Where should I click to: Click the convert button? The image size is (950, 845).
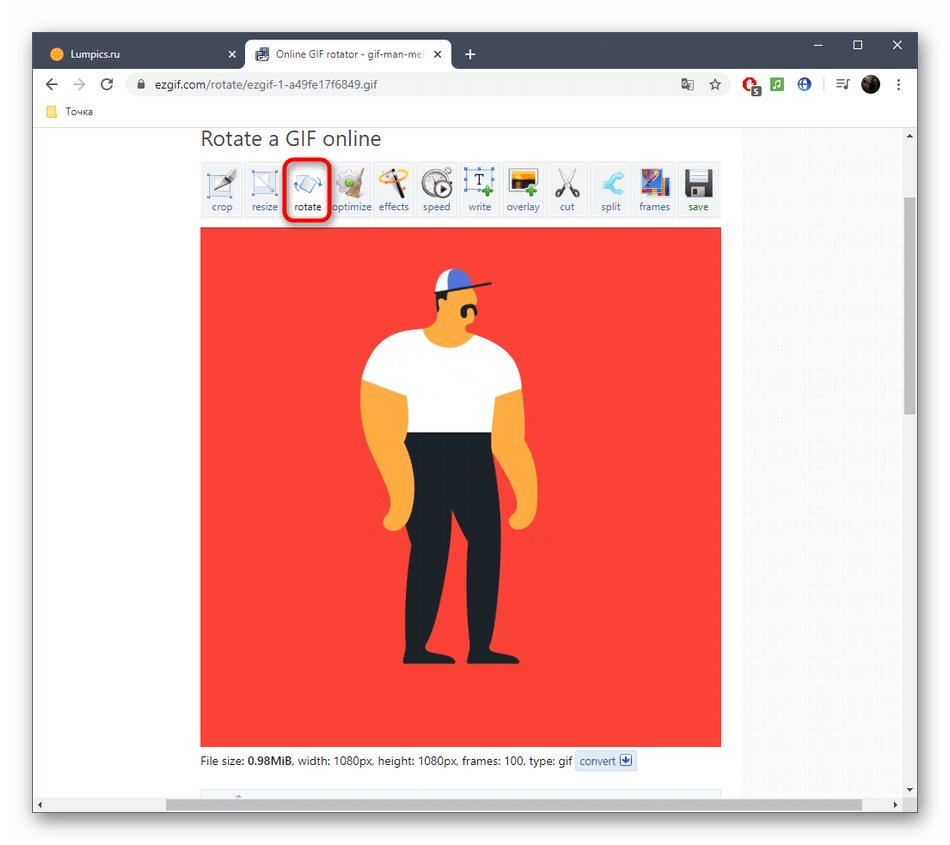(605, 761)
